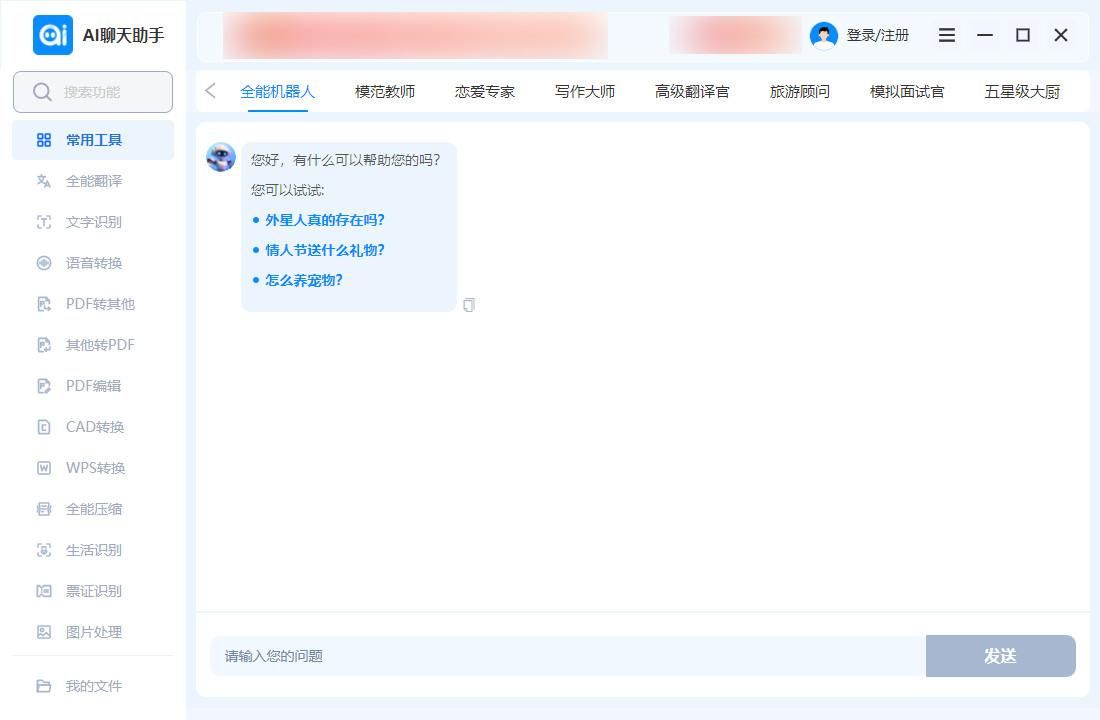Click the 票证识别 icon
Viewport: 1100px width, 720px height.
point(43,591)
